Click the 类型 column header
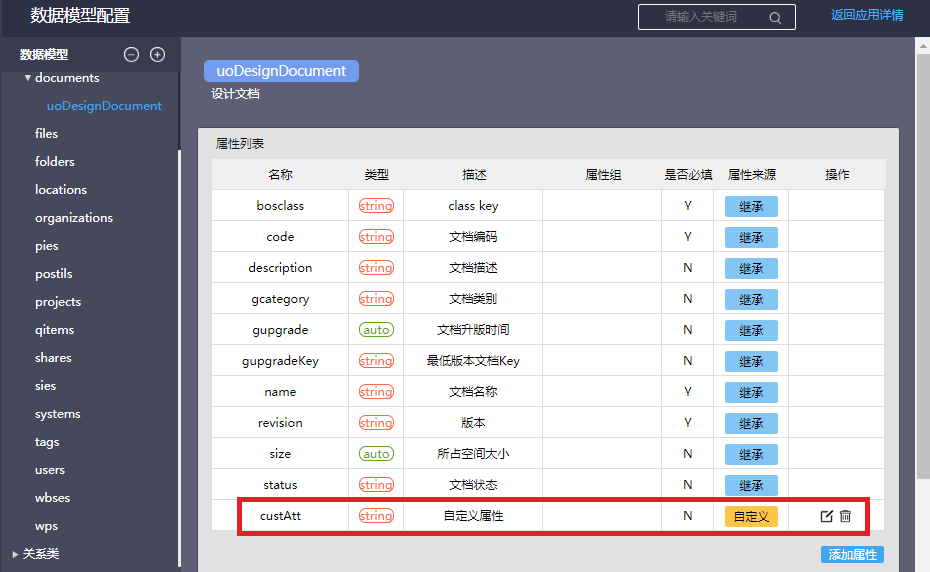 tap(376, 174)
